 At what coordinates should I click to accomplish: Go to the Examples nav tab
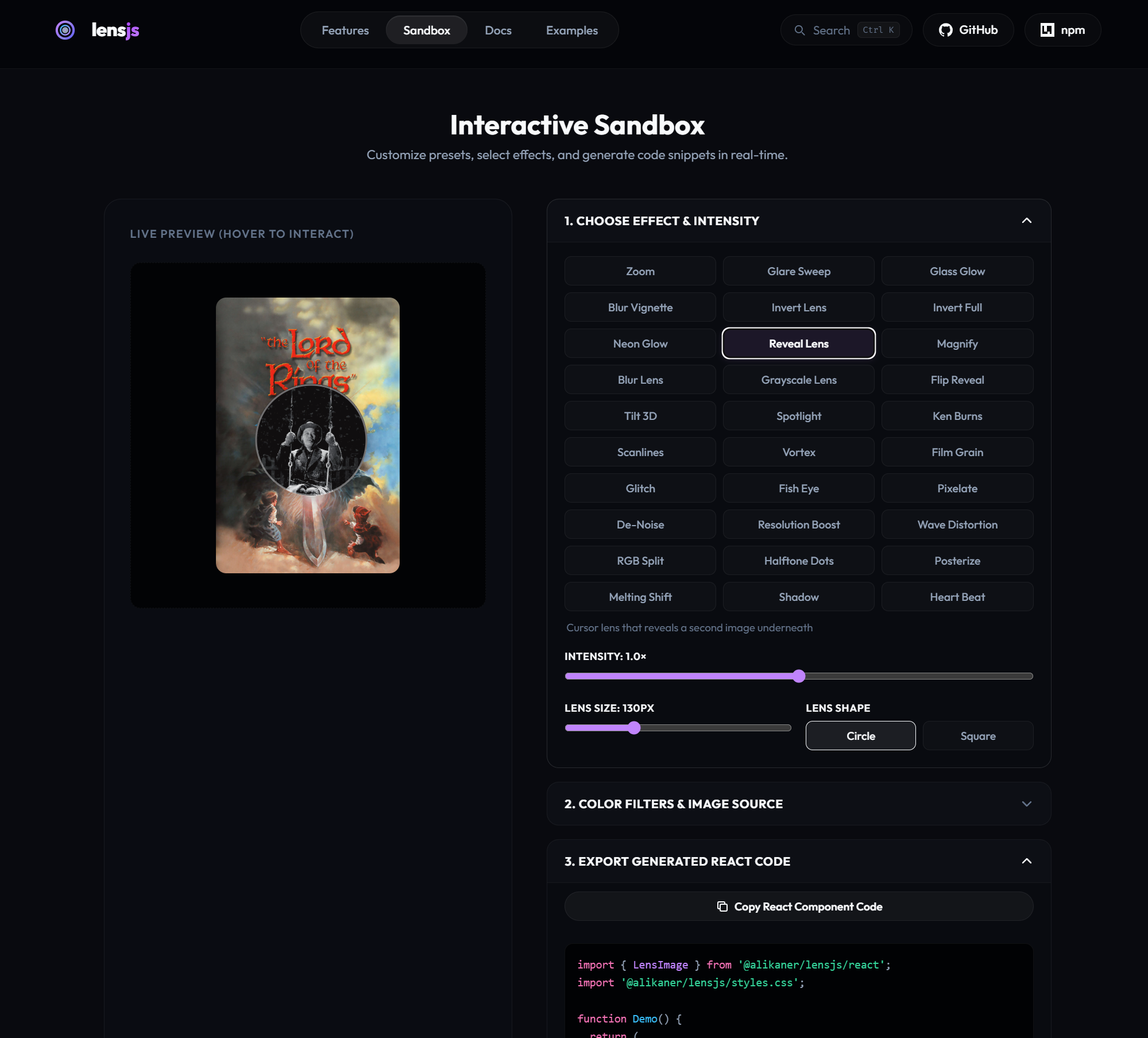tap(572, 30)
